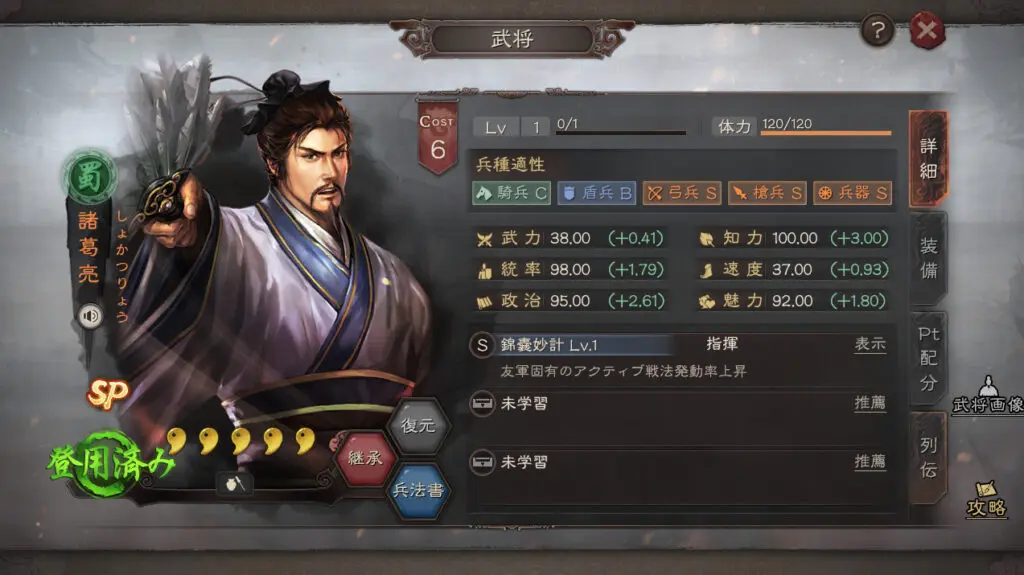Select the 盾兵 B troop aptitude
This screenshot has height=575, width=1024.
point(596,193)
